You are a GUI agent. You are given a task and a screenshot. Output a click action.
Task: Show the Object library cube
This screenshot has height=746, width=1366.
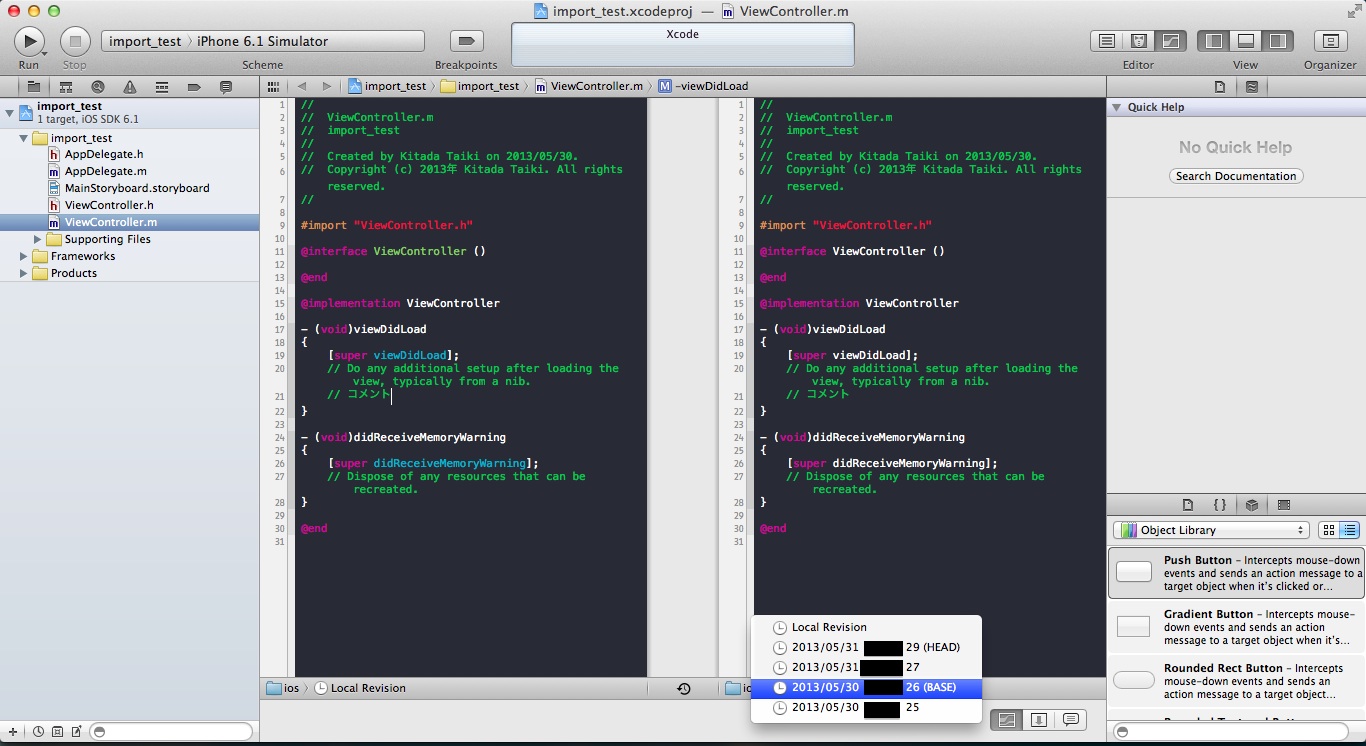[1252, 505]
